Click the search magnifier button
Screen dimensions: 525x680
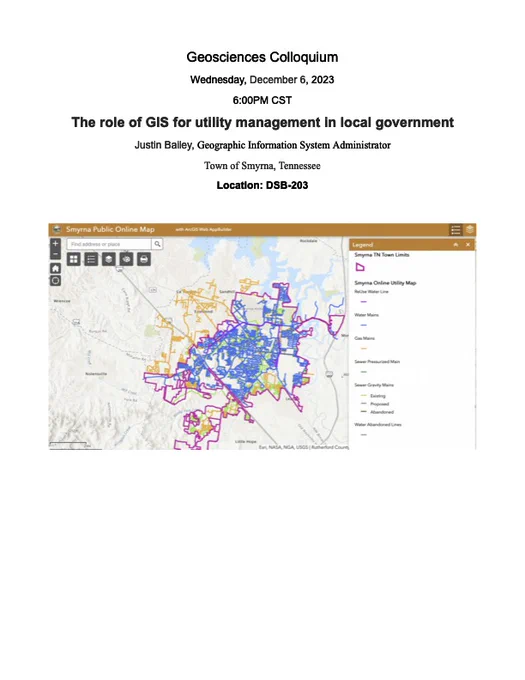(x=157, y=244)
